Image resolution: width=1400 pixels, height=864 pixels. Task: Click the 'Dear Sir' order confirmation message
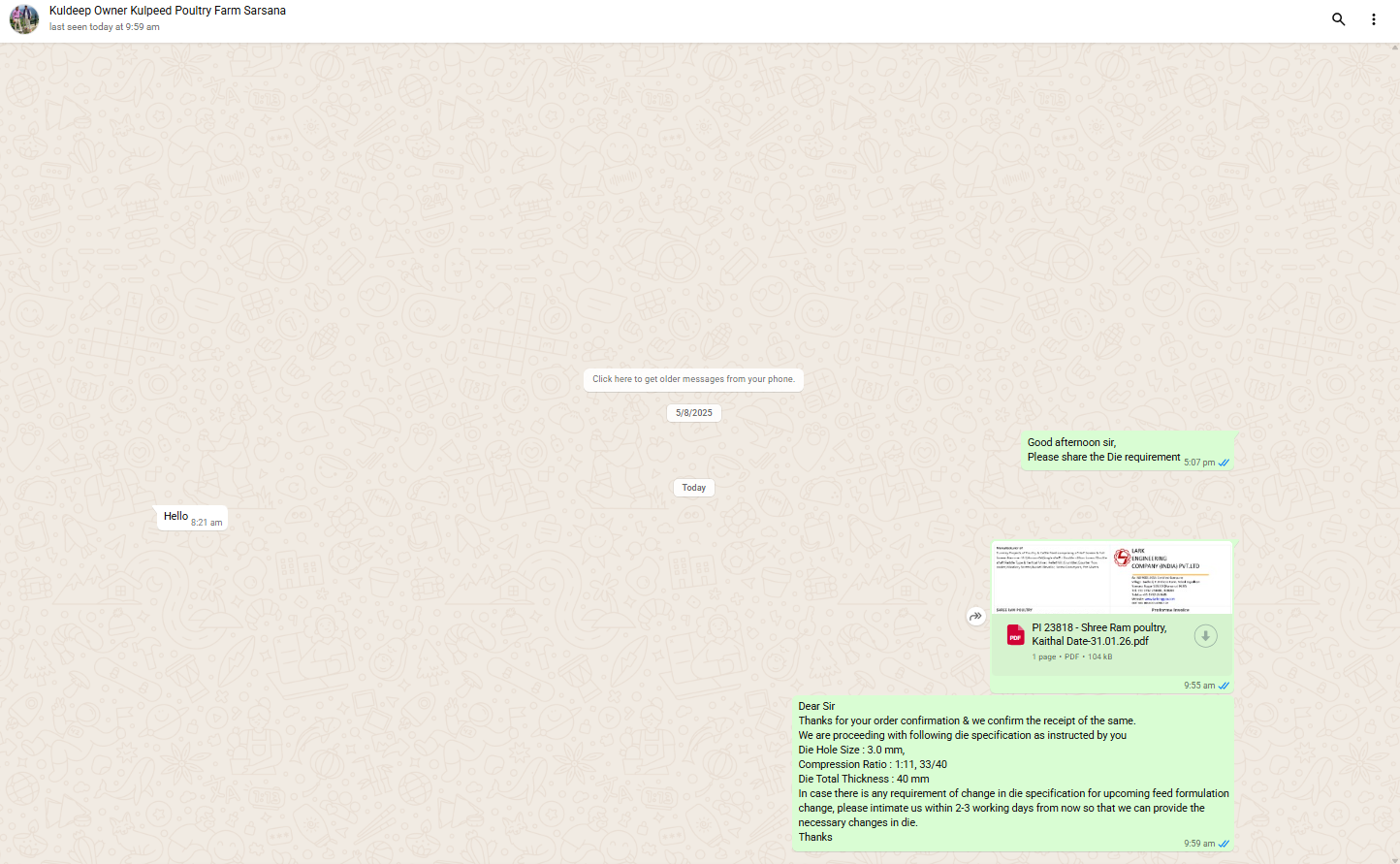(x=1013, y=771)
